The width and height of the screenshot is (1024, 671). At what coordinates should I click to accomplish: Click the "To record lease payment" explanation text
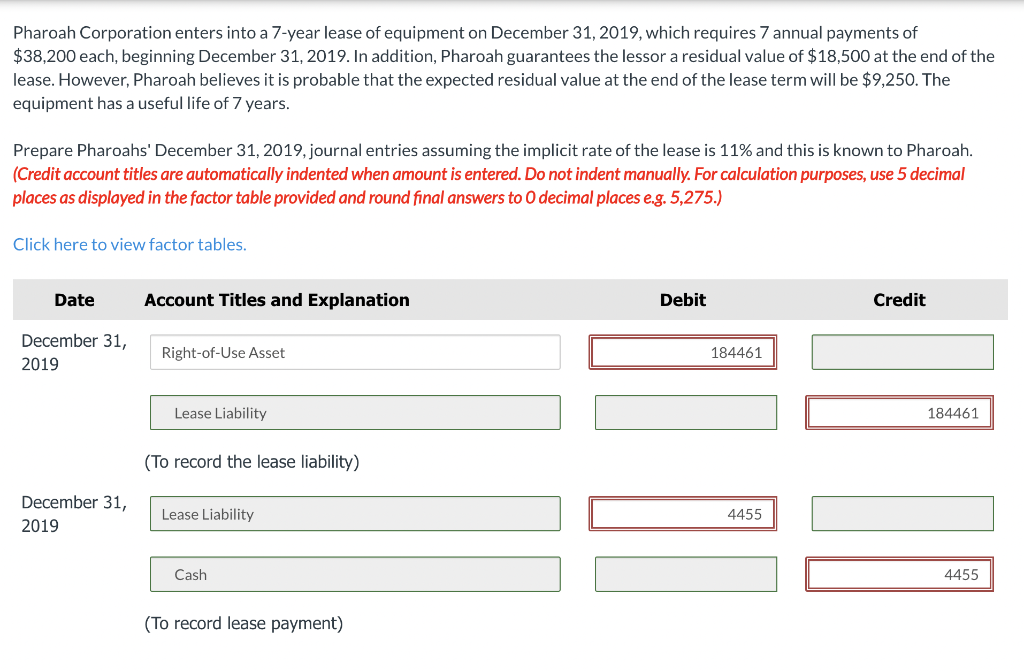point(244,623)
